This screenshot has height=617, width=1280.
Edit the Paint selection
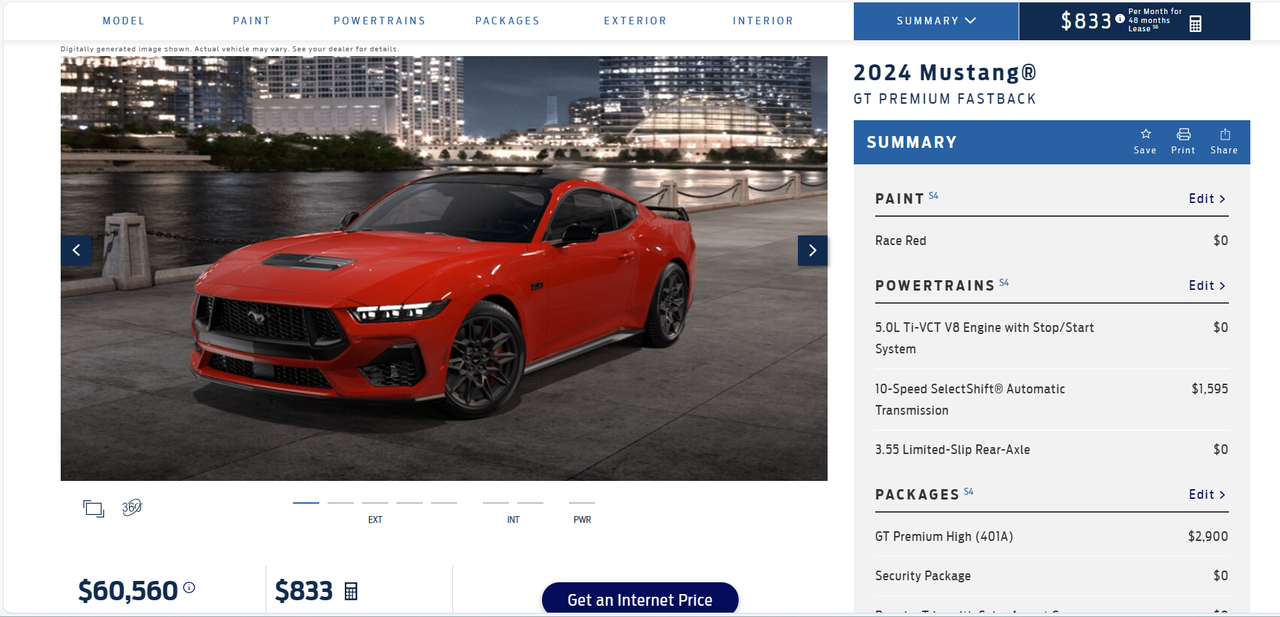1207,199
